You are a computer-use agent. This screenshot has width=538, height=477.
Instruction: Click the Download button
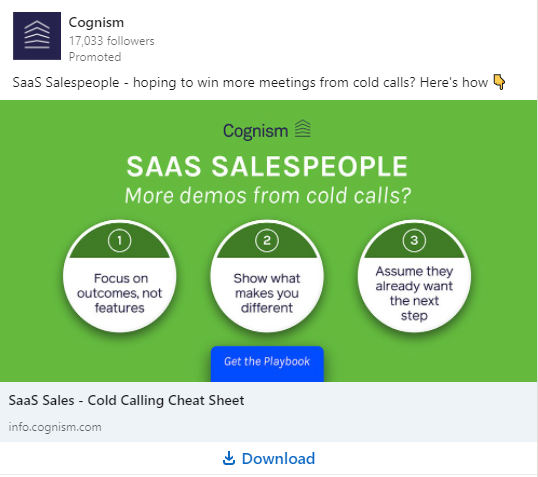tap(269, 458)
